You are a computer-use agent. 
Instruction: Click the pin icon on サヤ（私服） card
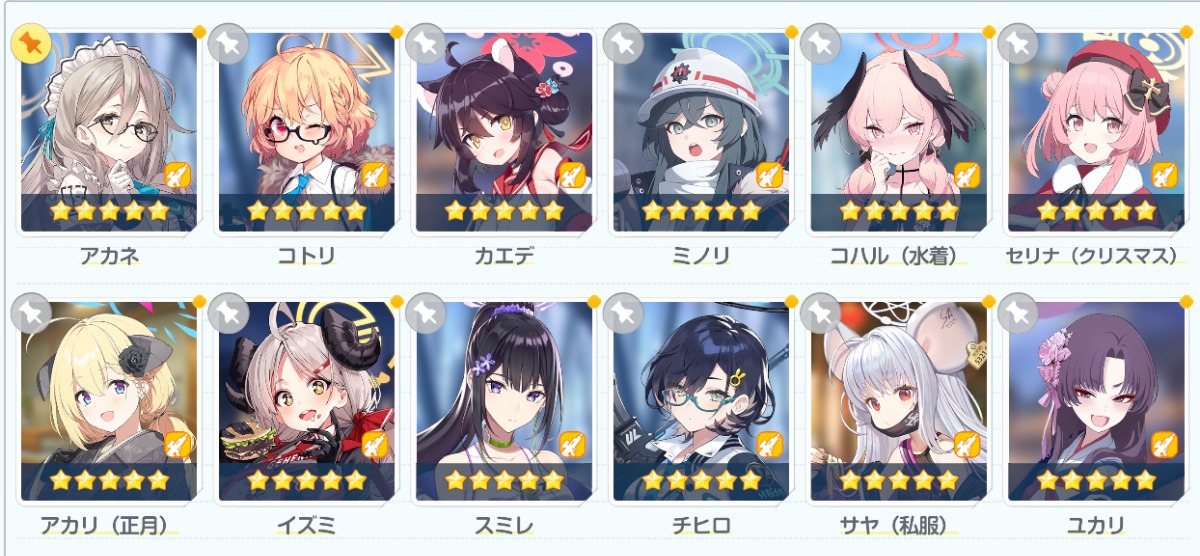point(821,313)
